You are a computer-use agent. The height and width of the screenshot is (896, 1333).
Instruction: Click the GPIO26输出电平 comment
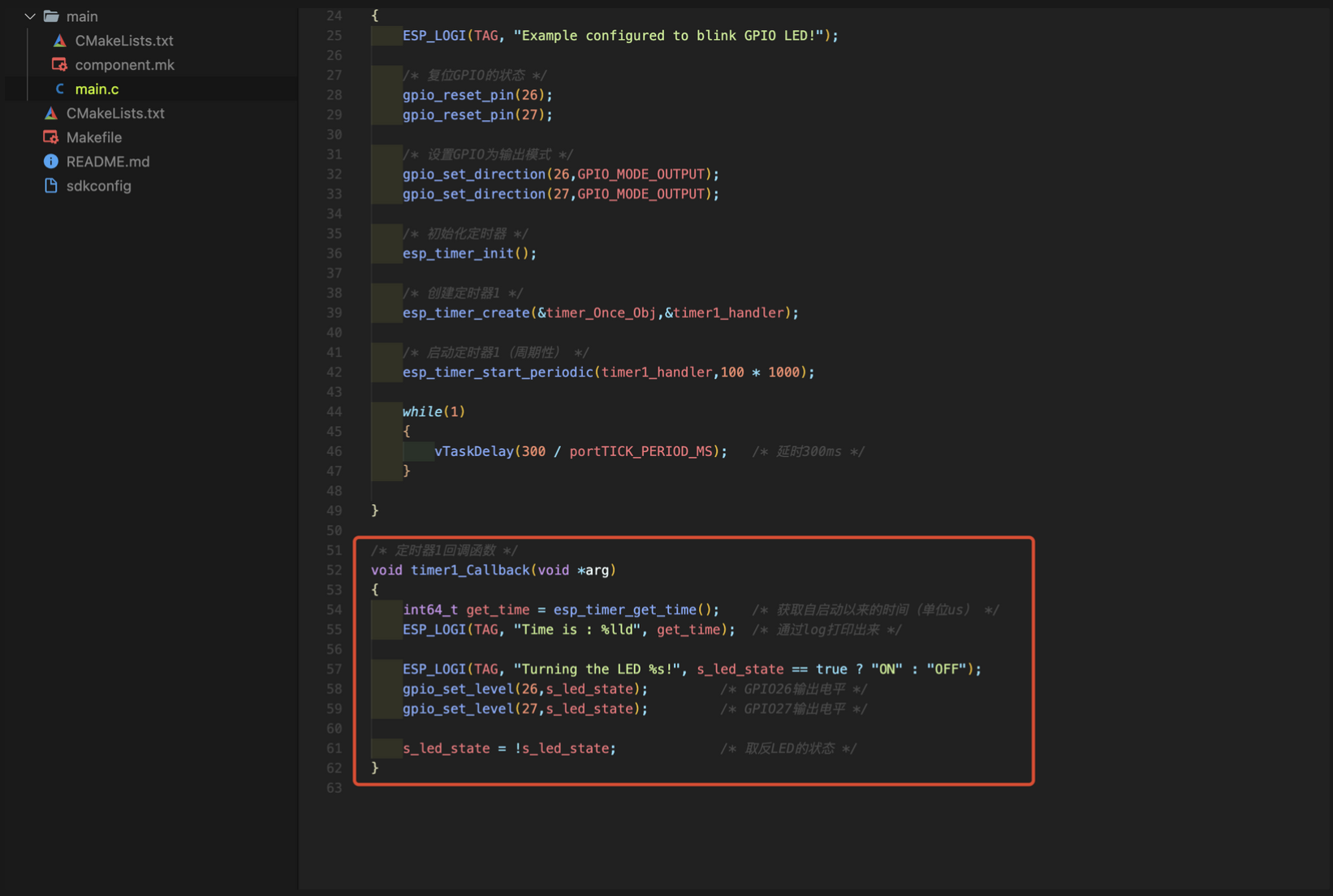(x=793, y=689)
